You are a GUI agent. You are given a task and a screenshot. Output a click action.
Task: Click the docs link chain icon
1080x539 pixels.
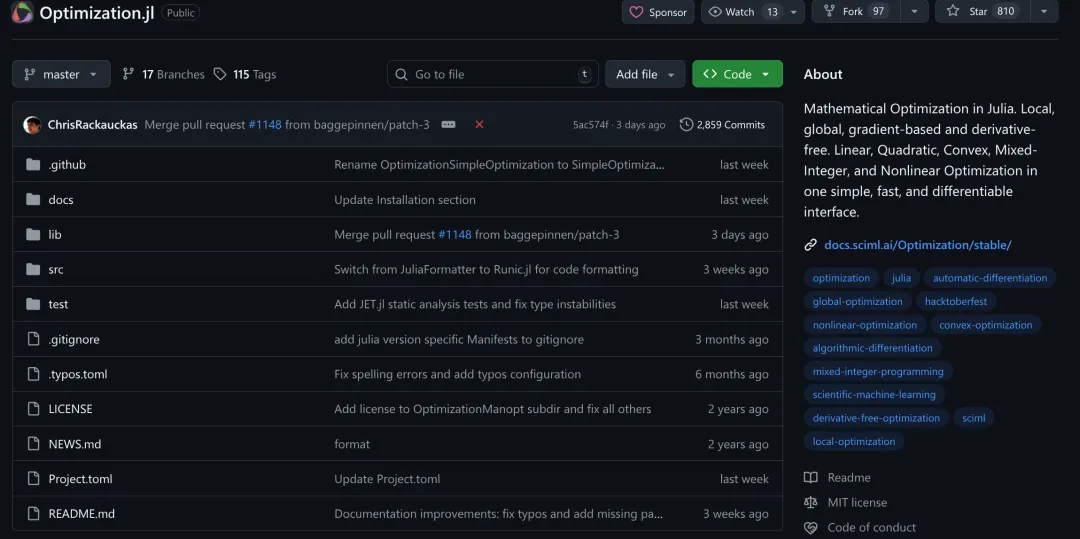coord(811,245)
